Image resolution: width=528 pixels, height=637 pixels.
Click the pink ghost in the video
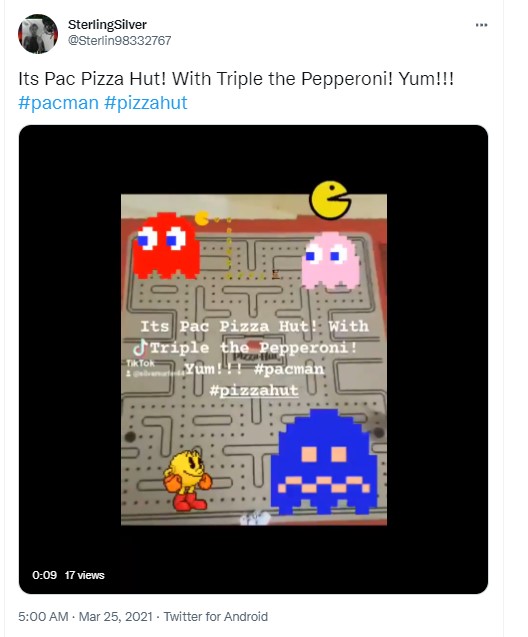pyautogui.click(x=331, y=260)
